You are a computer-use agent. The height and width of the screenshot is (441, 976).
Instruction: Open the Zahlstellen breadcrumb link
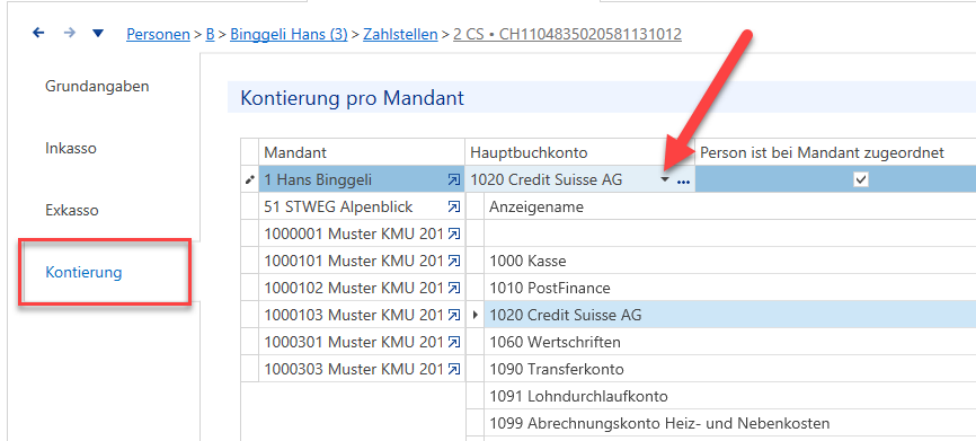(400, 34)
